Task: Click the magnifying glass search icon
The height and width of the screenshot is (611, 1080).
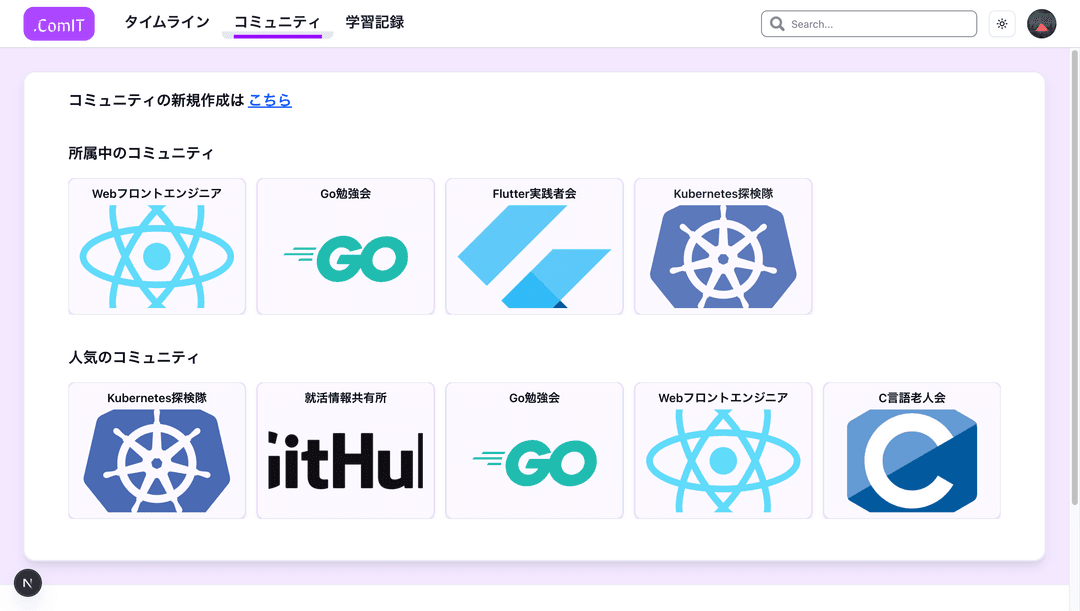Action: pos(777,24)
